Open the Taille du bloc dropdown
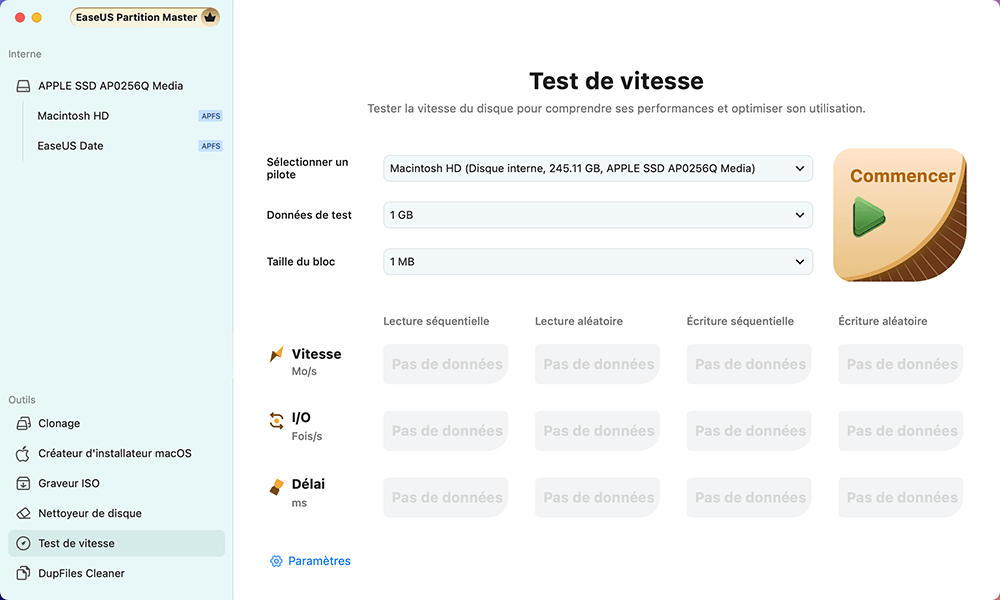The image size is (1000, 600). click(598, 261)
